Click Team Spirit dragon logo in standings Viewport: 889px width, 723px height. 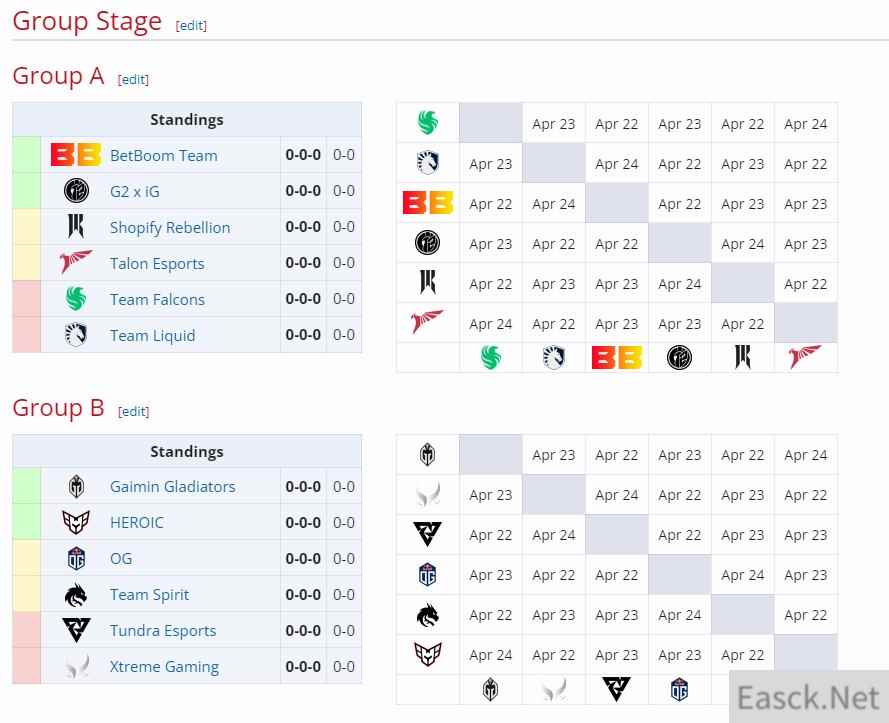(76, 595)
